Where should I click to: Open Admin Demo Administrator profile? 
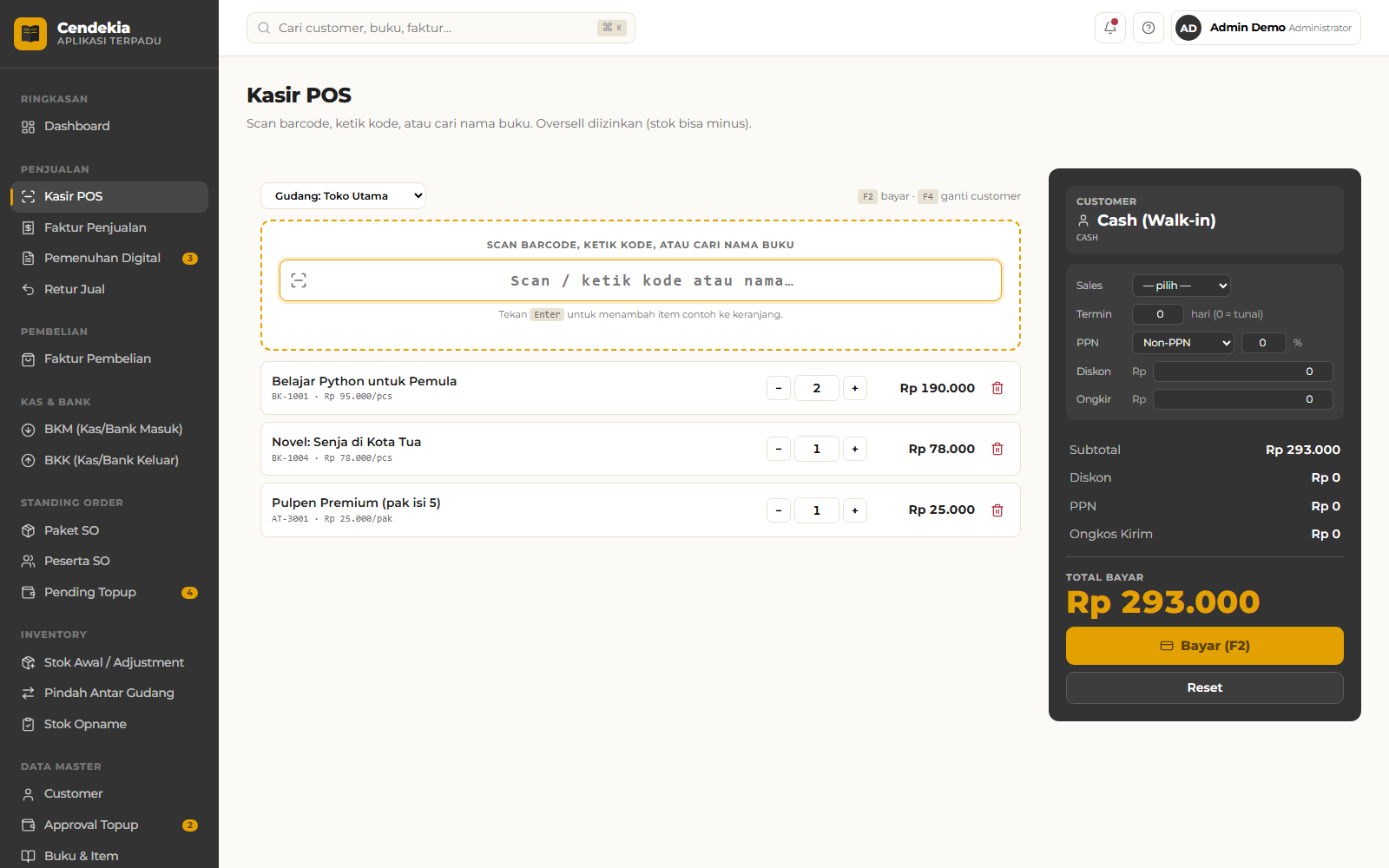pos(1266,28)
